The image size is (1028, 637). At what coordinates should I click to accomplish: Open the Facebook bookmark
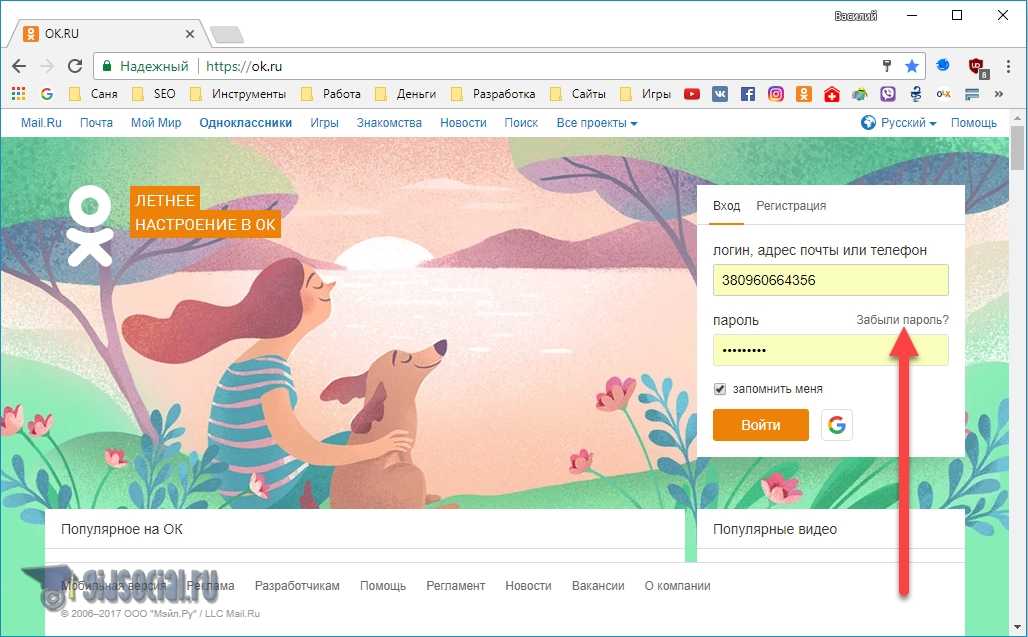click(747, 94)
